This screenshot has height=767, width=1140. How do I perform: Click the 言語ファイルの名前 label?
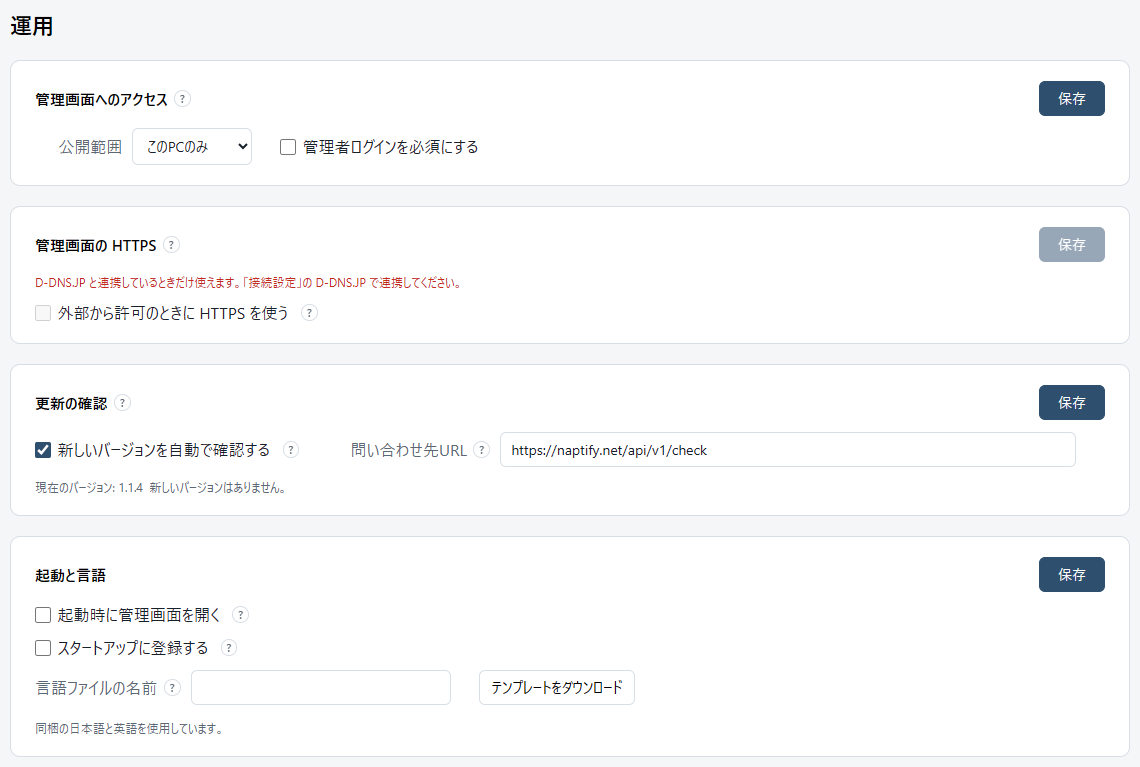click(96, 688)
